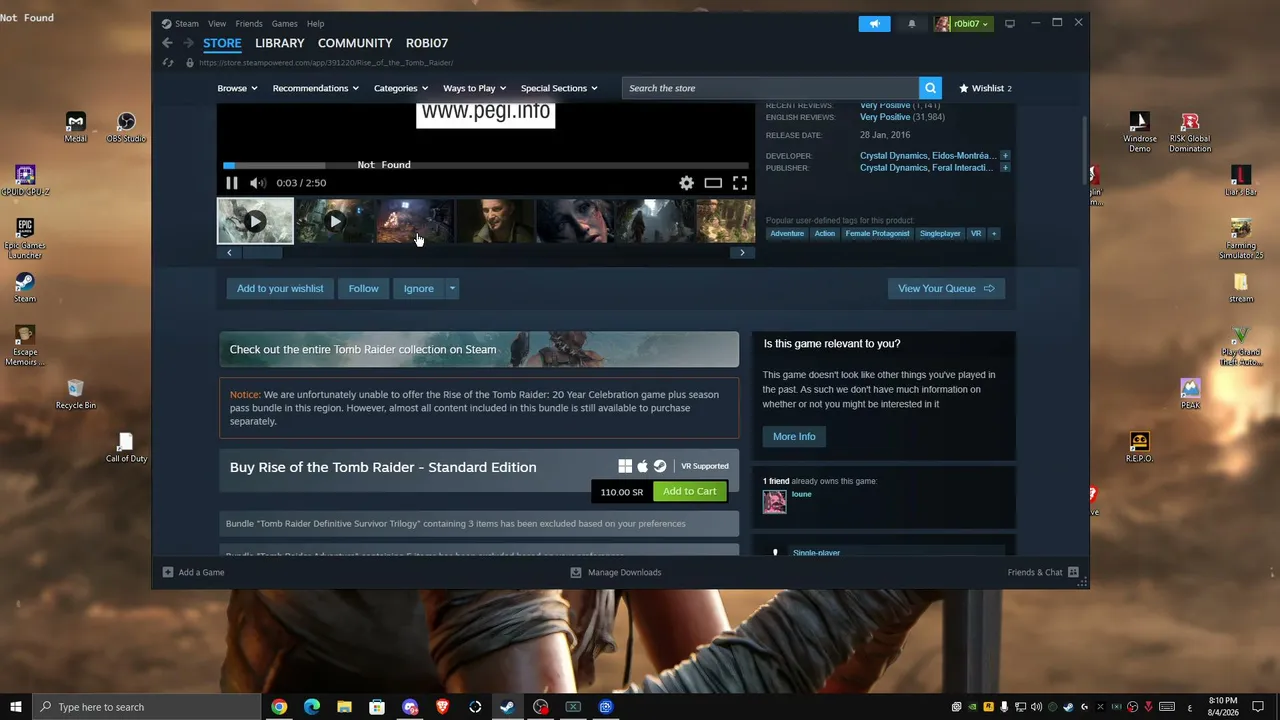Select the stream folder on desktop
This screenshot has height=720, width=1280.
pos(1241,288)
